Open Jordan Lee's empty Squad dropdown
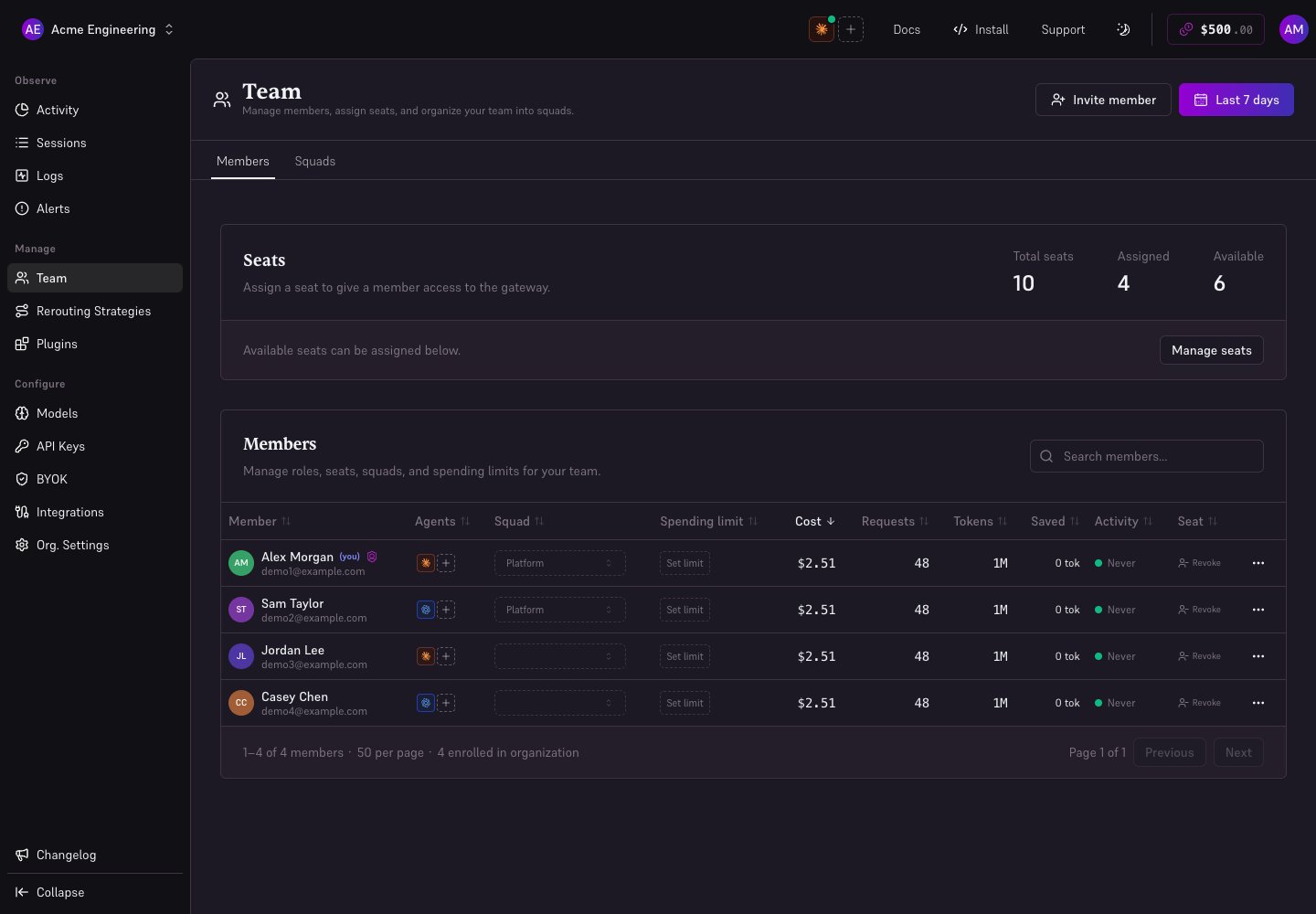Viewport: 1316px width, 914px height. tap(560, 656)
